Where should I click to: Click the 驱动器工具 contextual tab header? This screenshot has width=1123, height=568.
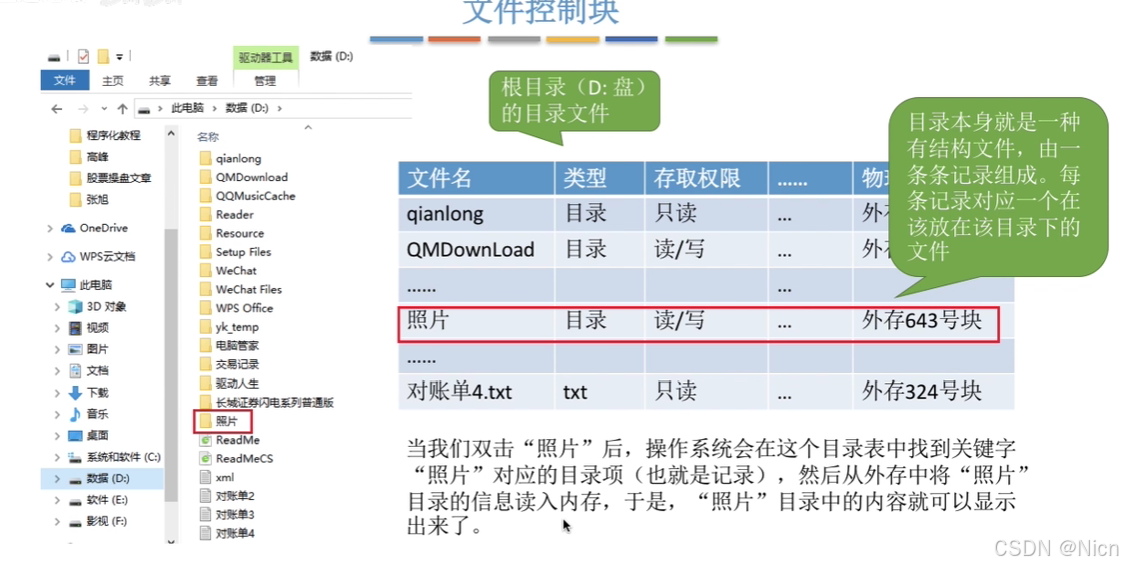(x=266, y=57)
